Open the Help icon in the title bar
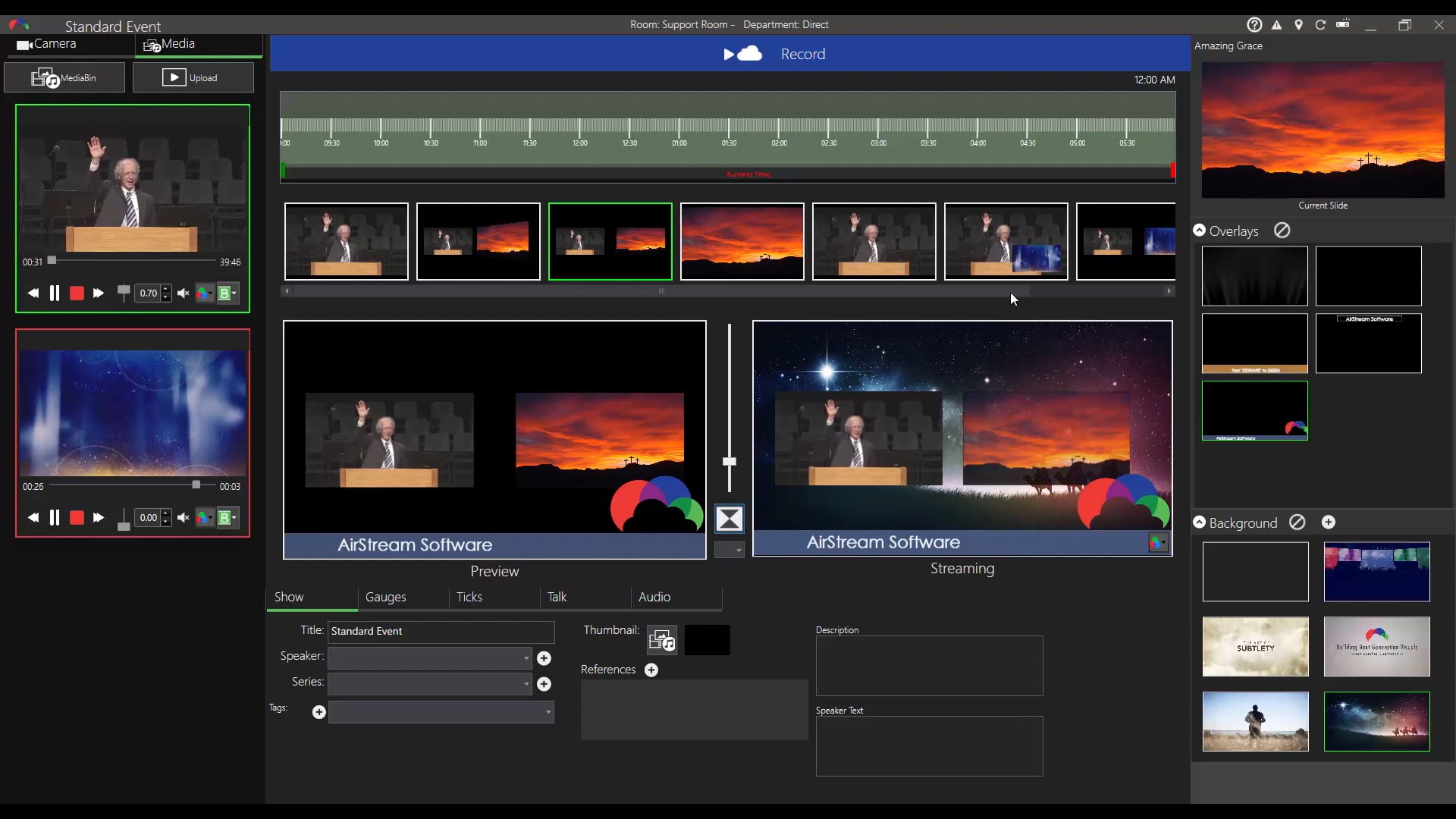1456x819 pixels. point(1255,24)
